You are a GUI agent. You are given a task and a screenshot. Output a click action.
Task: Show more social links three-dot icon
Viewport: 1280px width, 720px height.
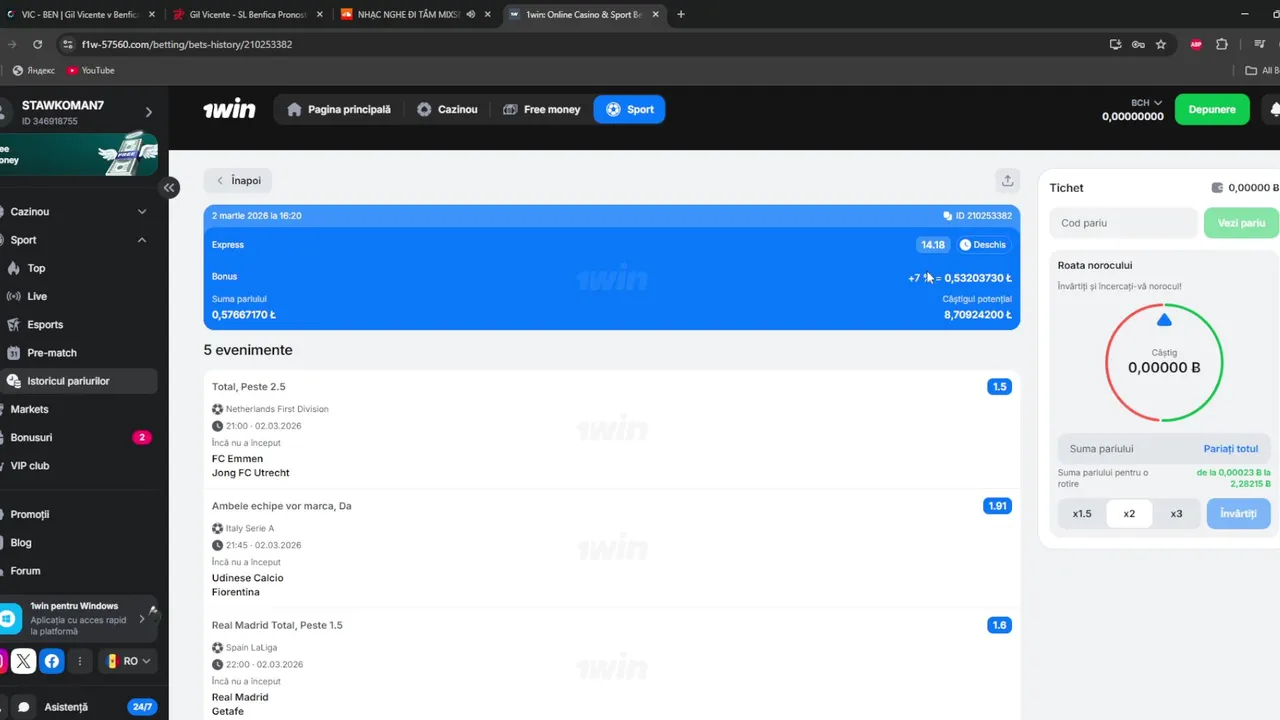(x=80, y=661)
